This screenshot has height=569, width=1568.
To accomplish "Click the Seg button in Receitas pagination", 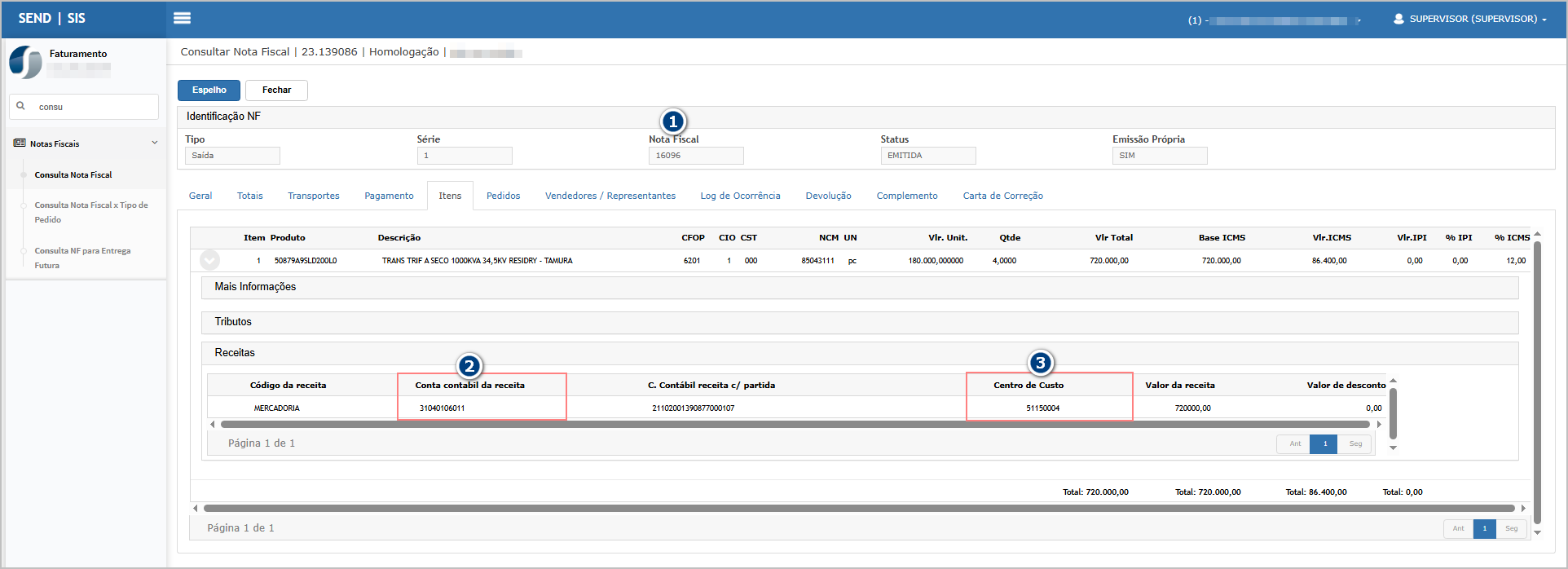I will [1355, 443].
